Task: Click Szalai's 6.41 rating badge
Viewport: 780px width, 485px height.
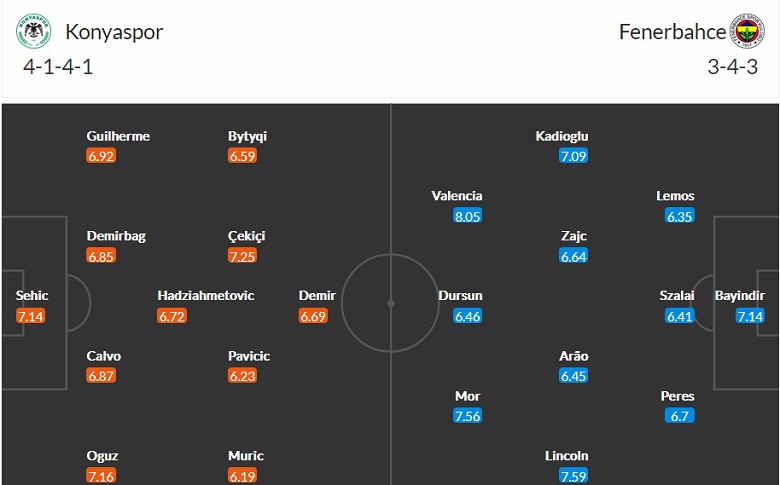Action: click(679, 316)
